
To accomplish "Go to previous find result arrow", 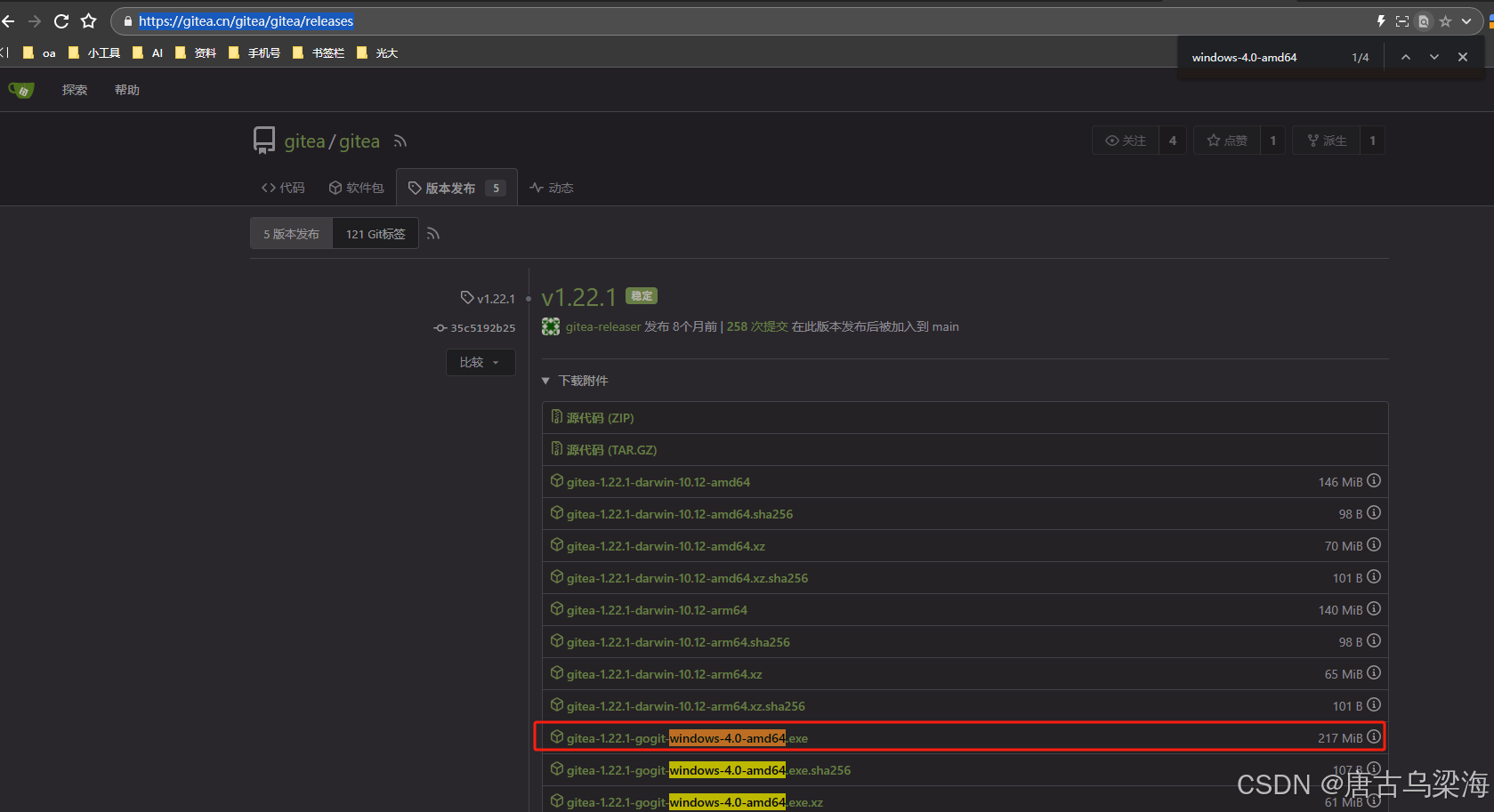I will click(1405, 57).
